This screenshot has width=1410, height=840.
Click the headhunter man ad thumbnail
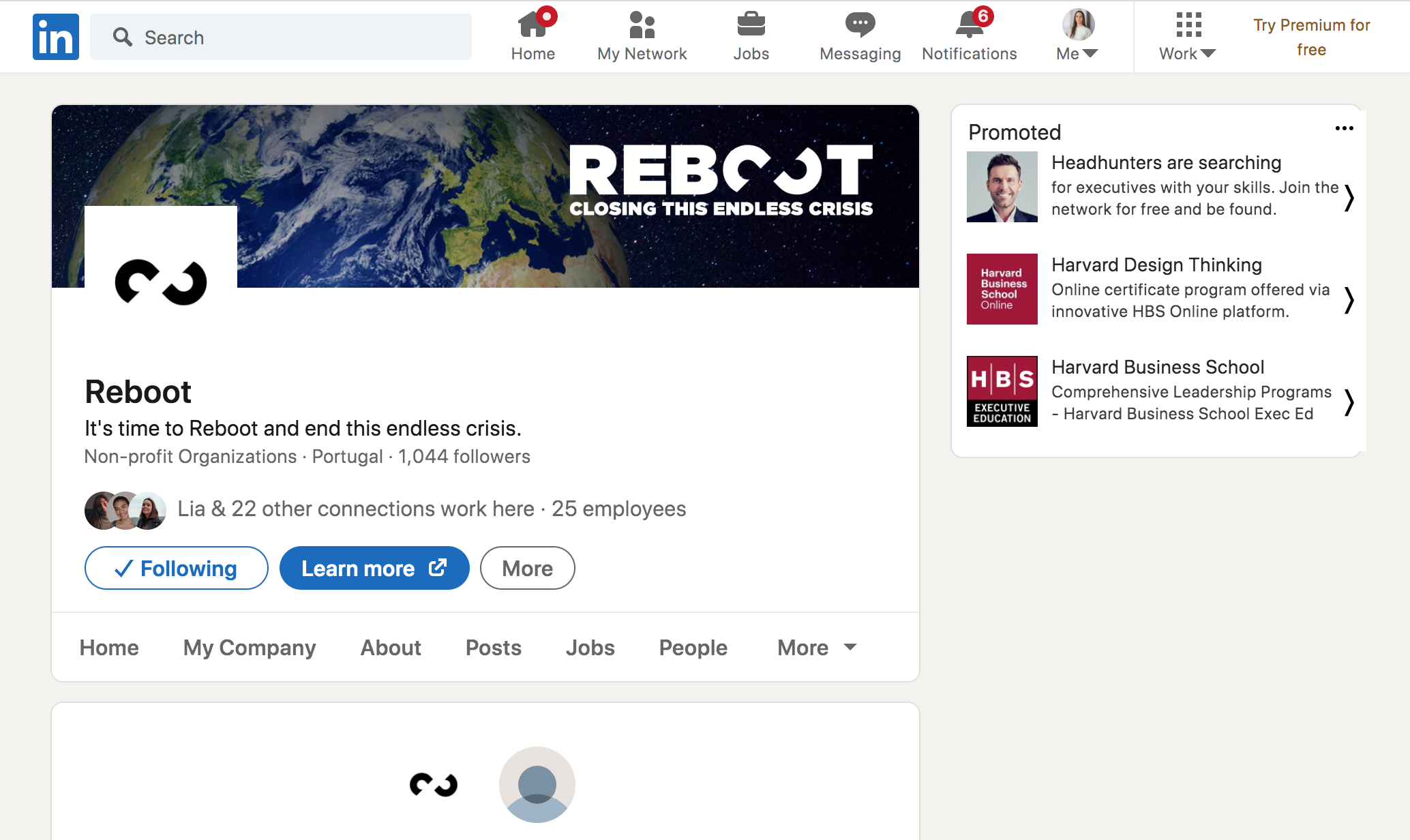click(x=1002, y=187)
